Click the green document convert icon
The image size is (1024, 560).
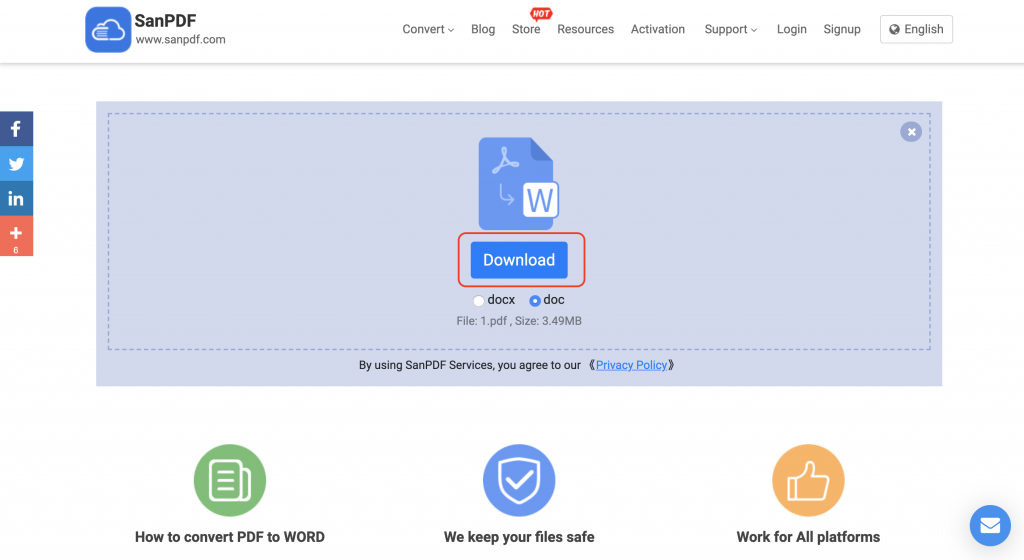tap(230, 480)
